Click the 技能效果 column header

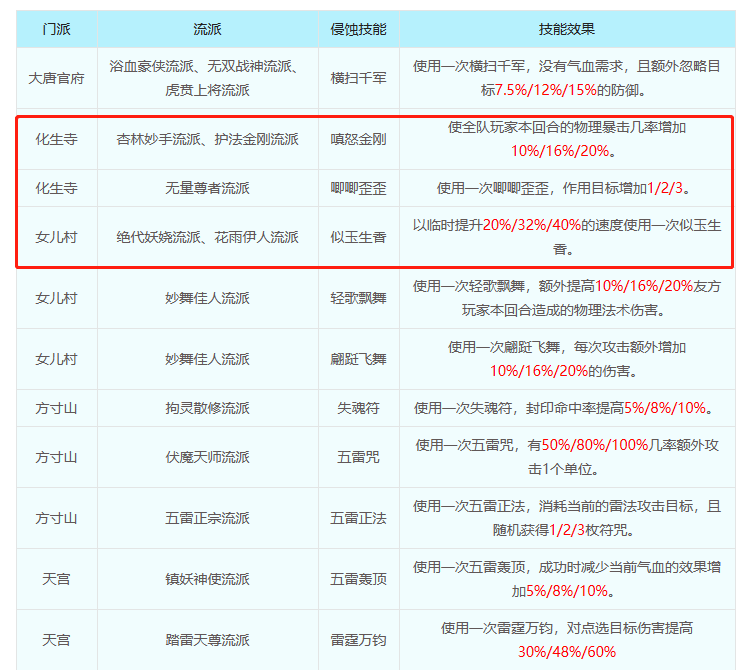tap(567, 30)
